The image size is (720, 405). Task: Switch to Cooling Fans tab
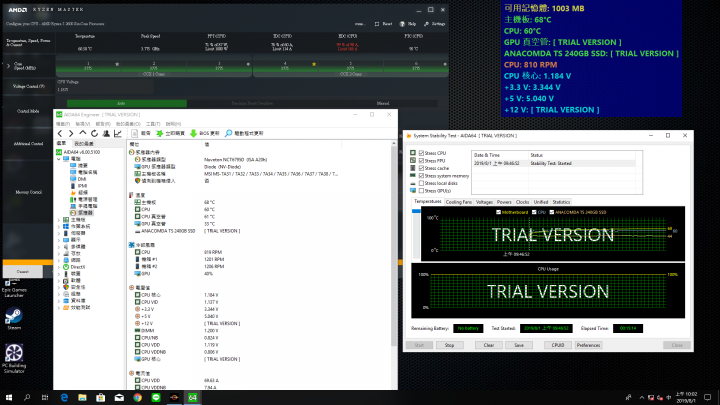point(459,202)
